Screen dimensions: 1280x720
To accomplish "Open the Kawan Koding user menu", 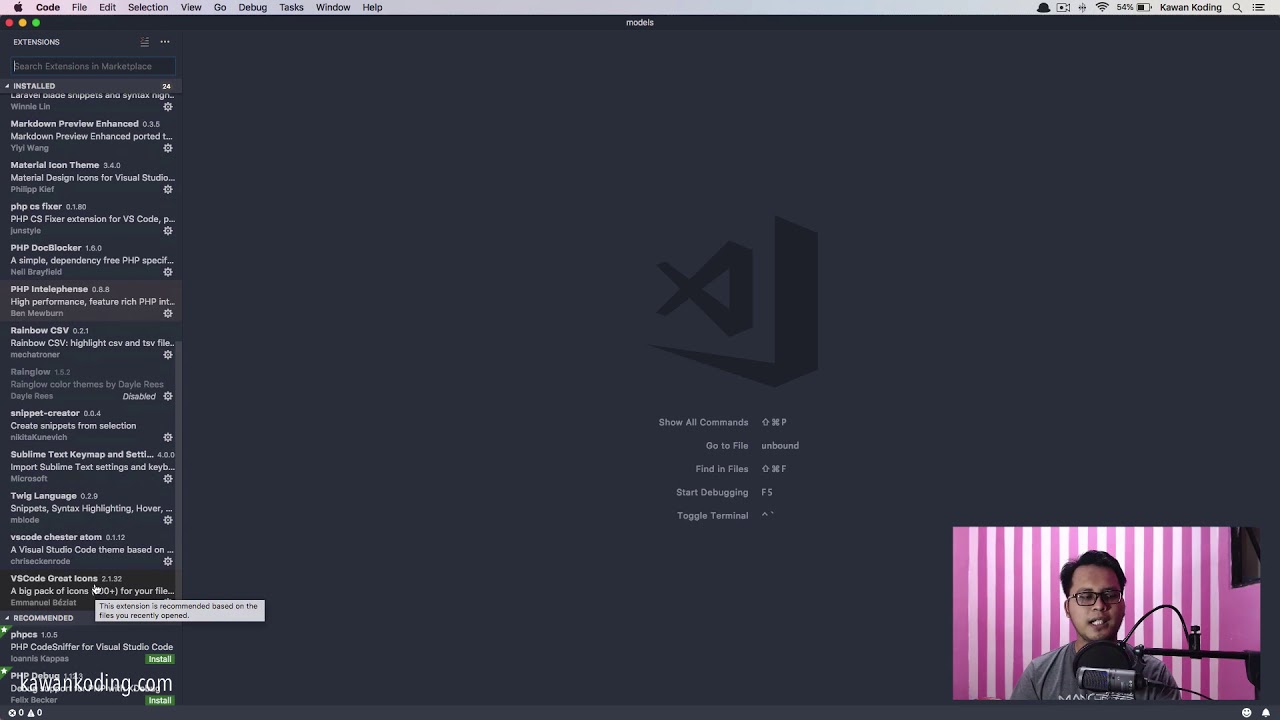I will pos(1189,7).
